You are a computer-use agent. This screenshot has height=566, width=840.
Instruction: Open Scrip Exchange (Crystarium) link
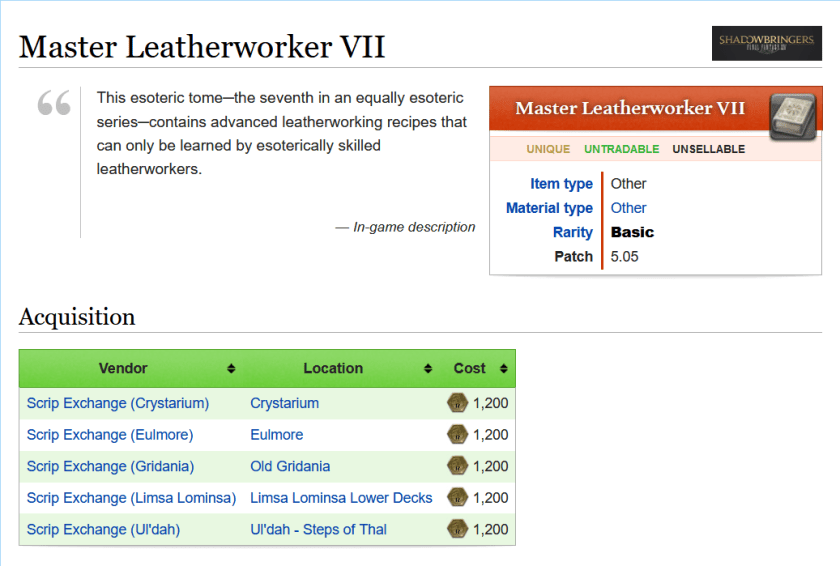[118, 403]
